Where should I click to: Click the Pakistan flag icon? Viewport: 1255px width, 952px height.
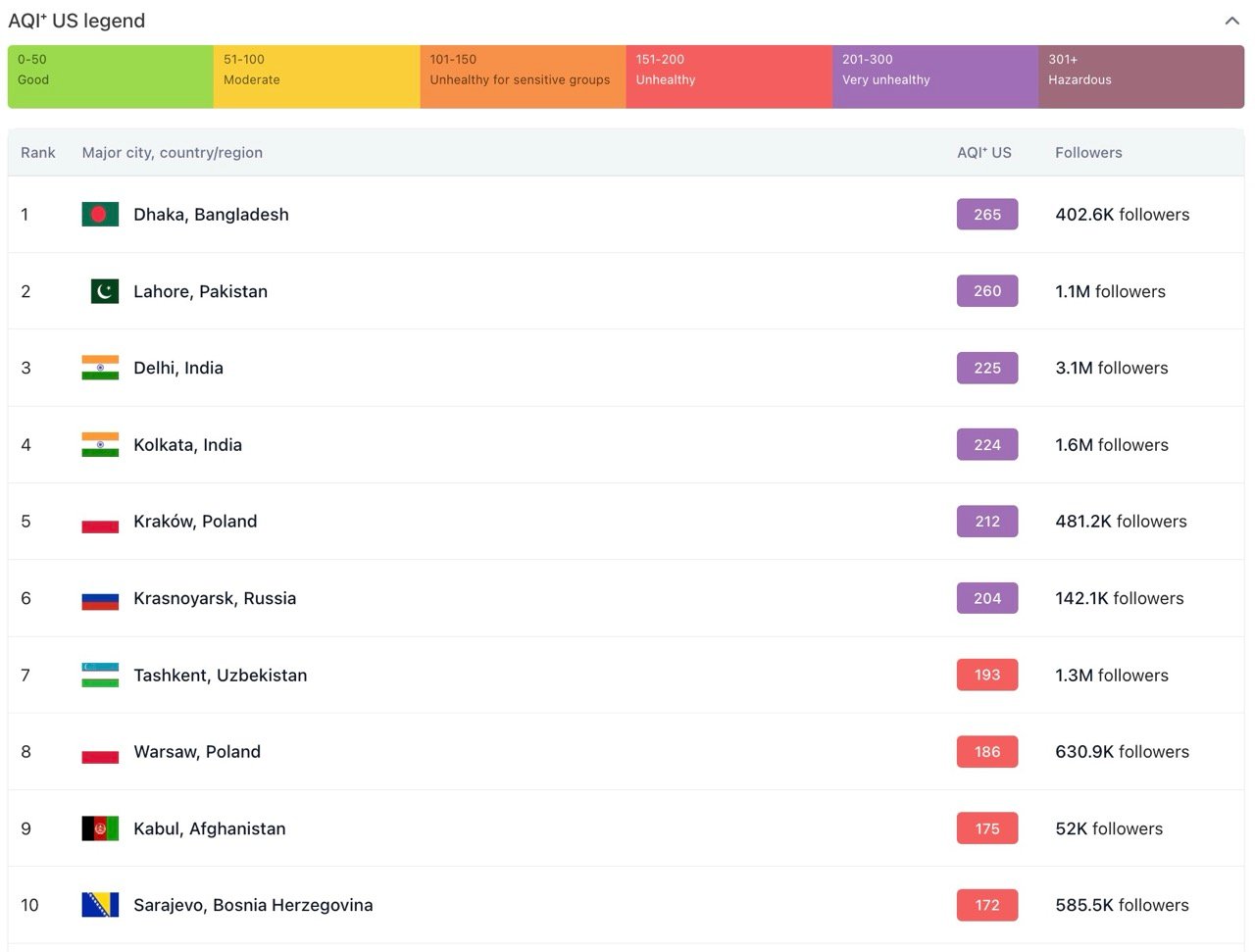click(104, 291)
